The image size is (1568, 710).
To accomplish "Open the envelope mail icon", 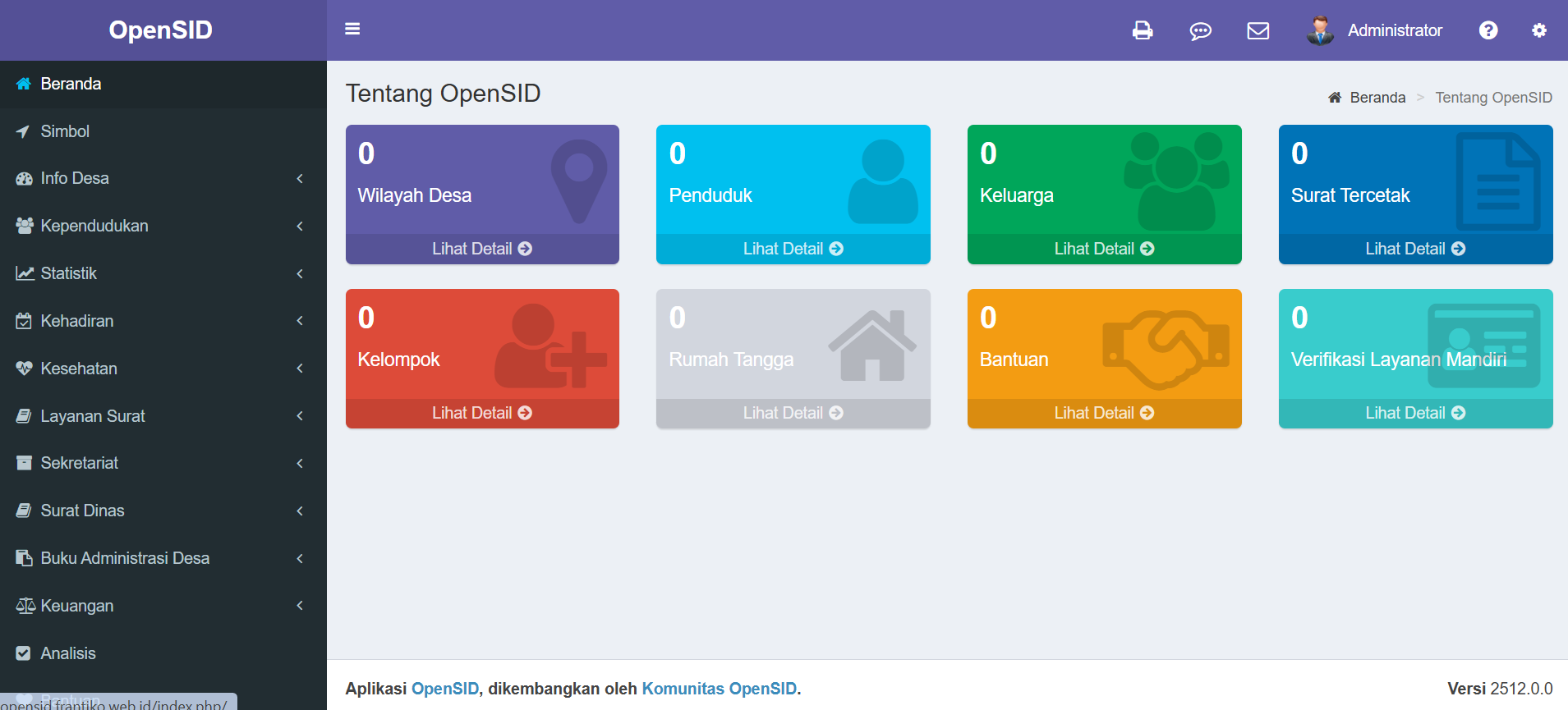I will 1258,30.
